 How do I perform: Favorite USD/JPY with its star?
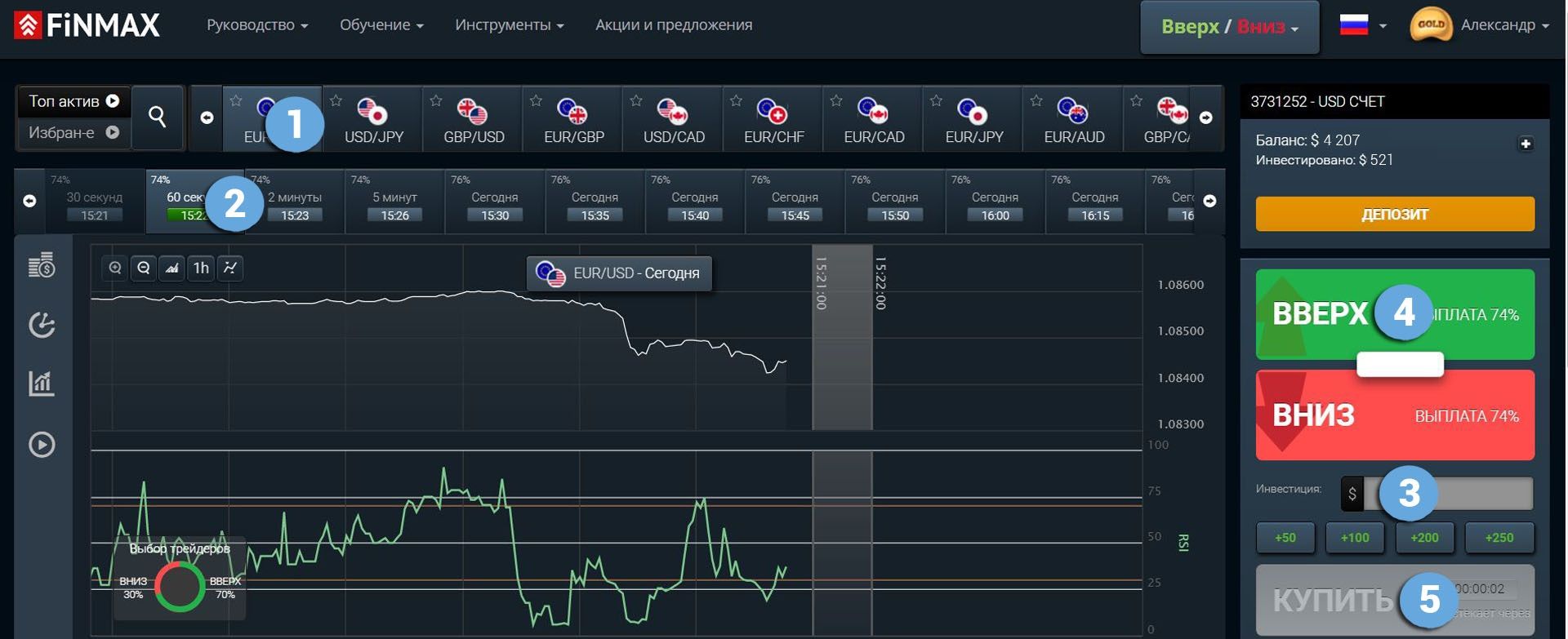click(x=336, y=100)
